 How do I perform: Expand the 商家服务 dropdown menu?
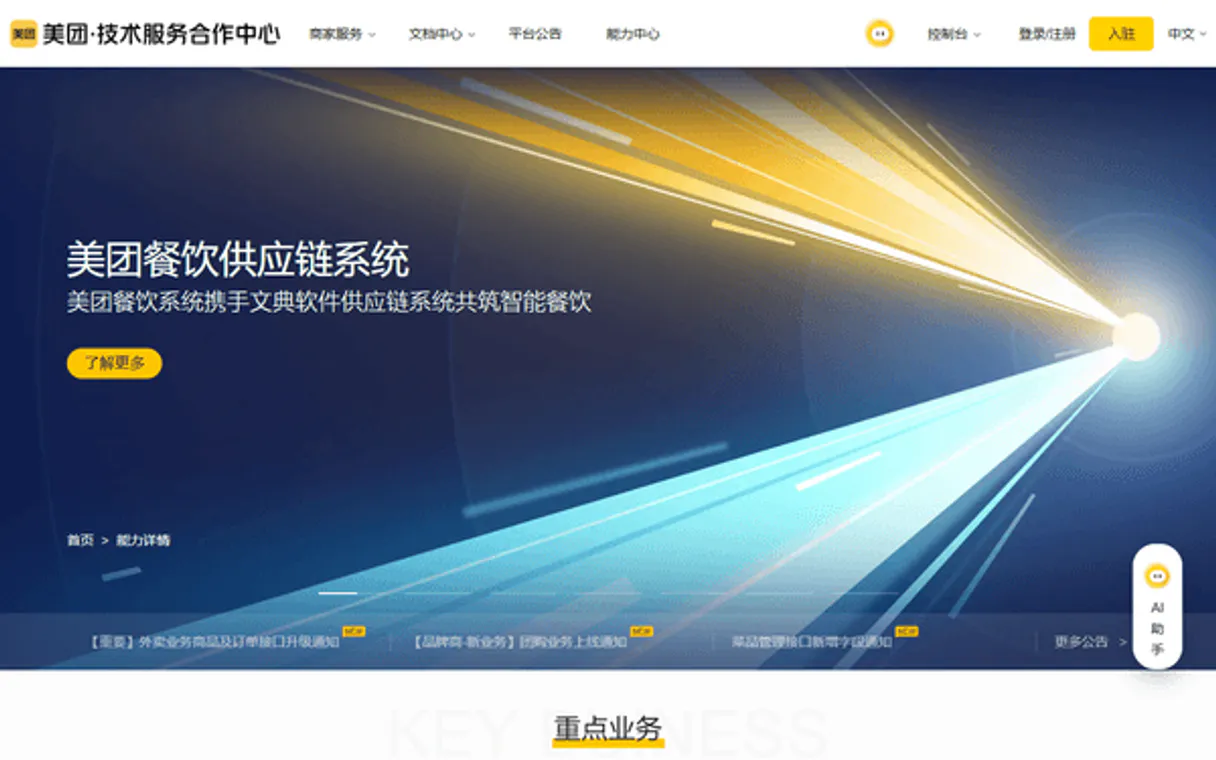pos(342,34)
